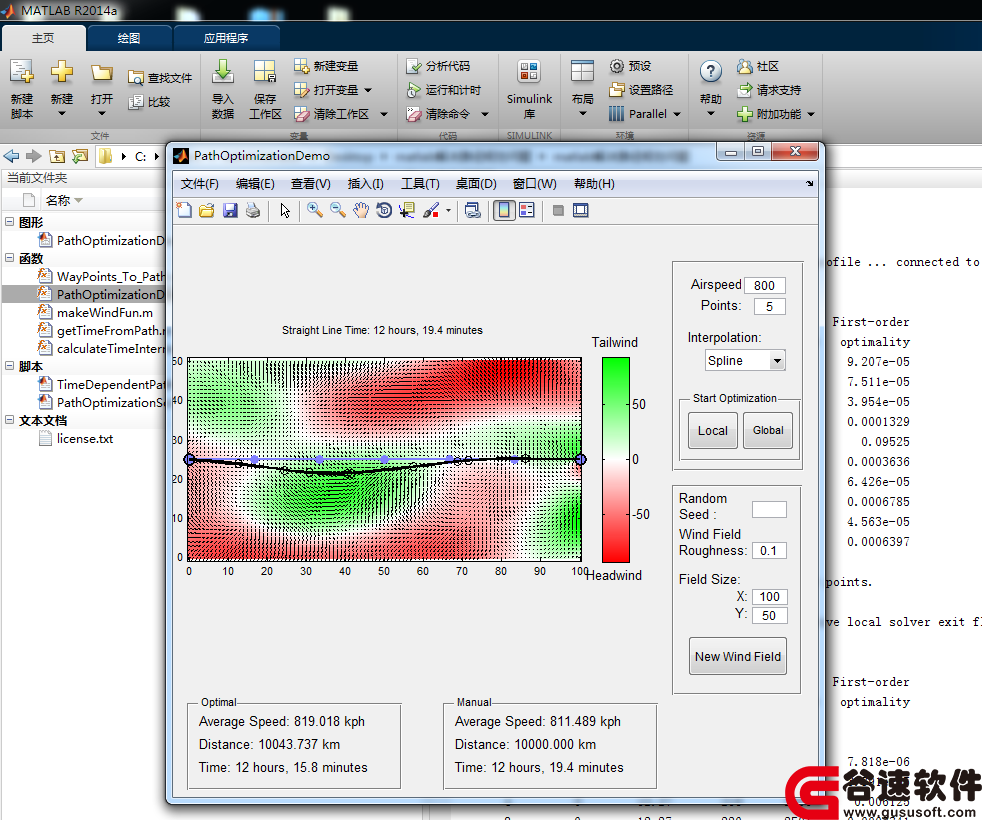Open the Edit (编辑) menu in figure window
The height and width of the screenshot is (820, 982).
pyautogui.click(x=255, y=184)
